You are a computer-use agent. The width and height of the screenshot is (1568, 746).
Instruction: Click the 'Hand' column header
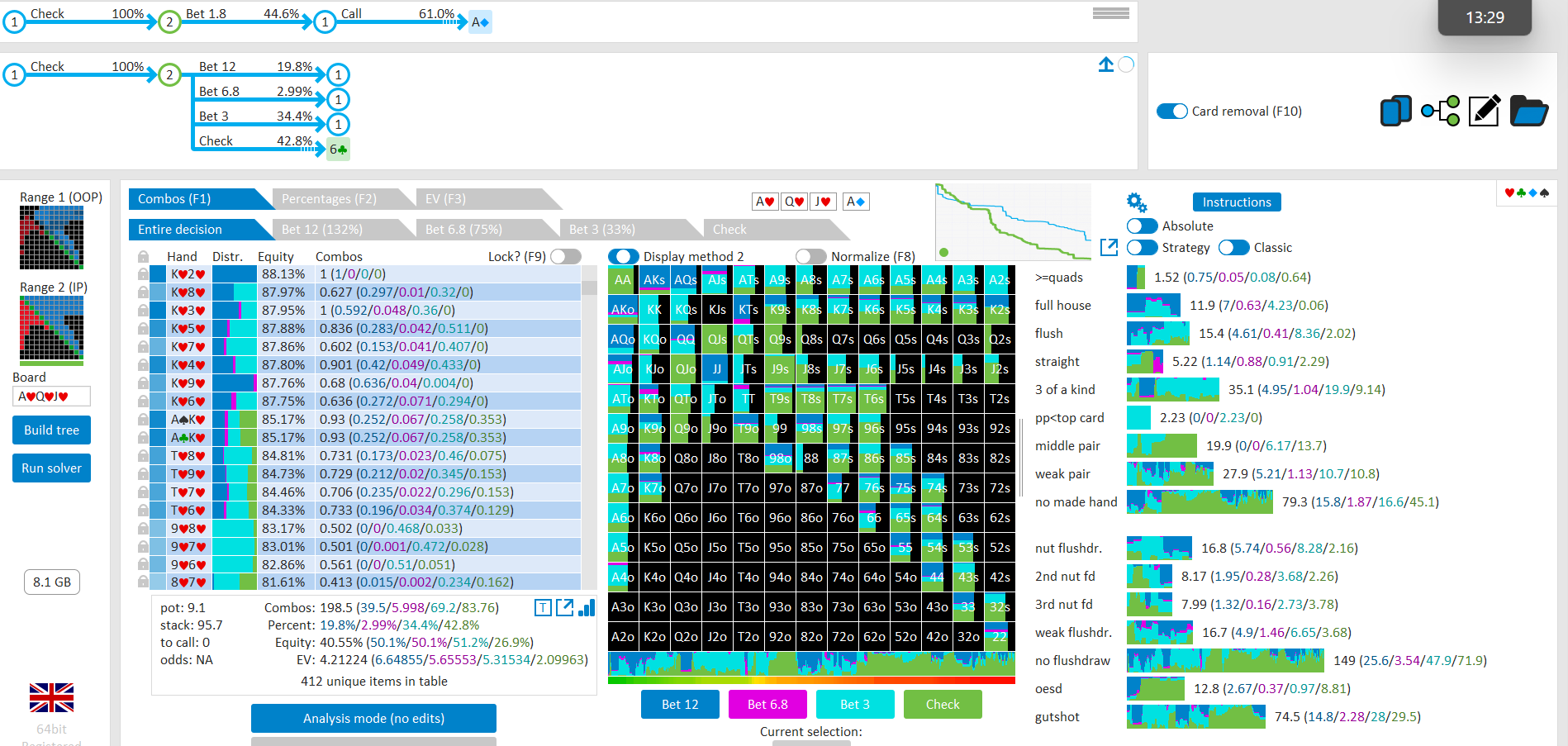tap(182, 257)
